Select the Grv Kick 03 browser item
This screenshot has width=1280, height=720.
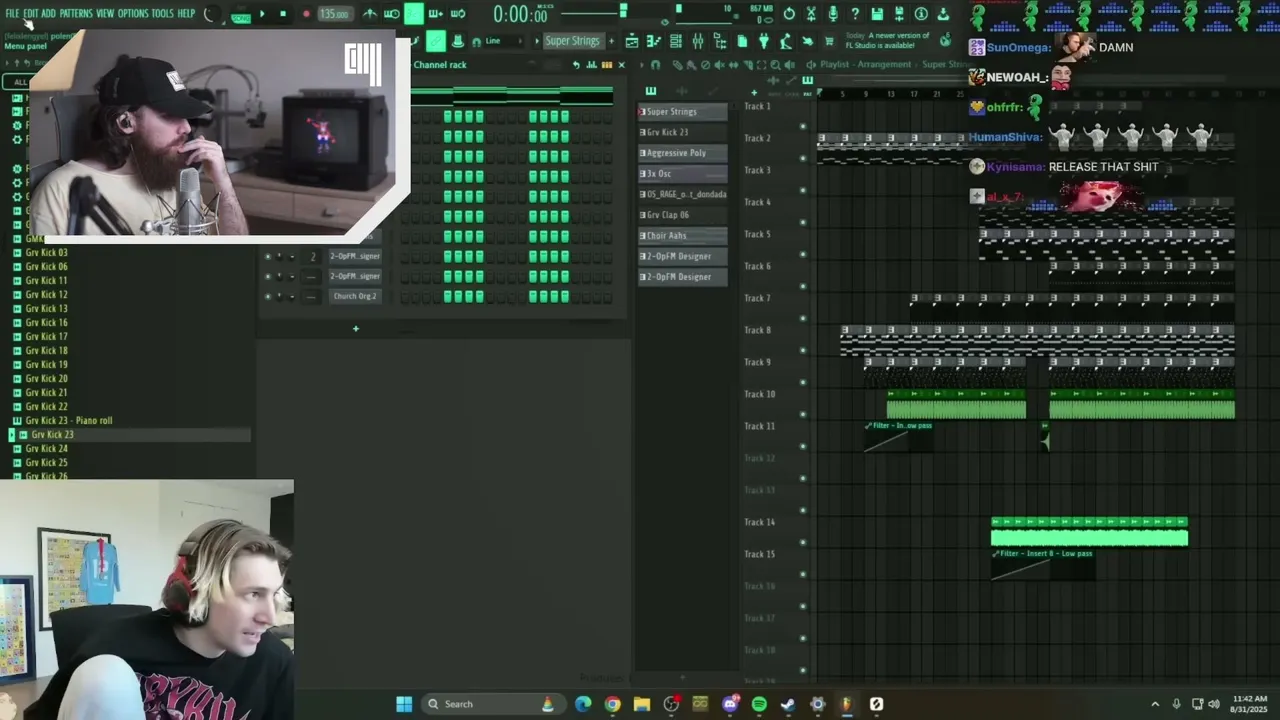coord(46,253)
